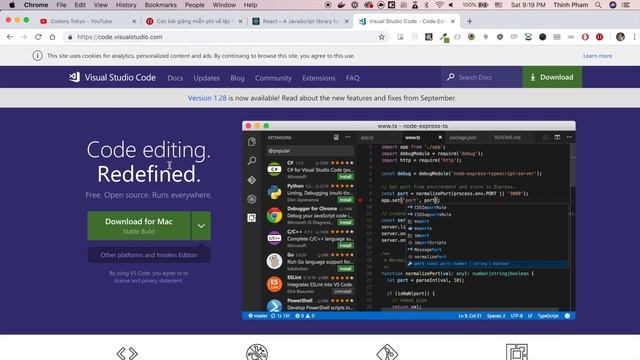This screenshot has height=360, width=640.
Task: Click the master branch status bar item
Action: coord(258,316)
